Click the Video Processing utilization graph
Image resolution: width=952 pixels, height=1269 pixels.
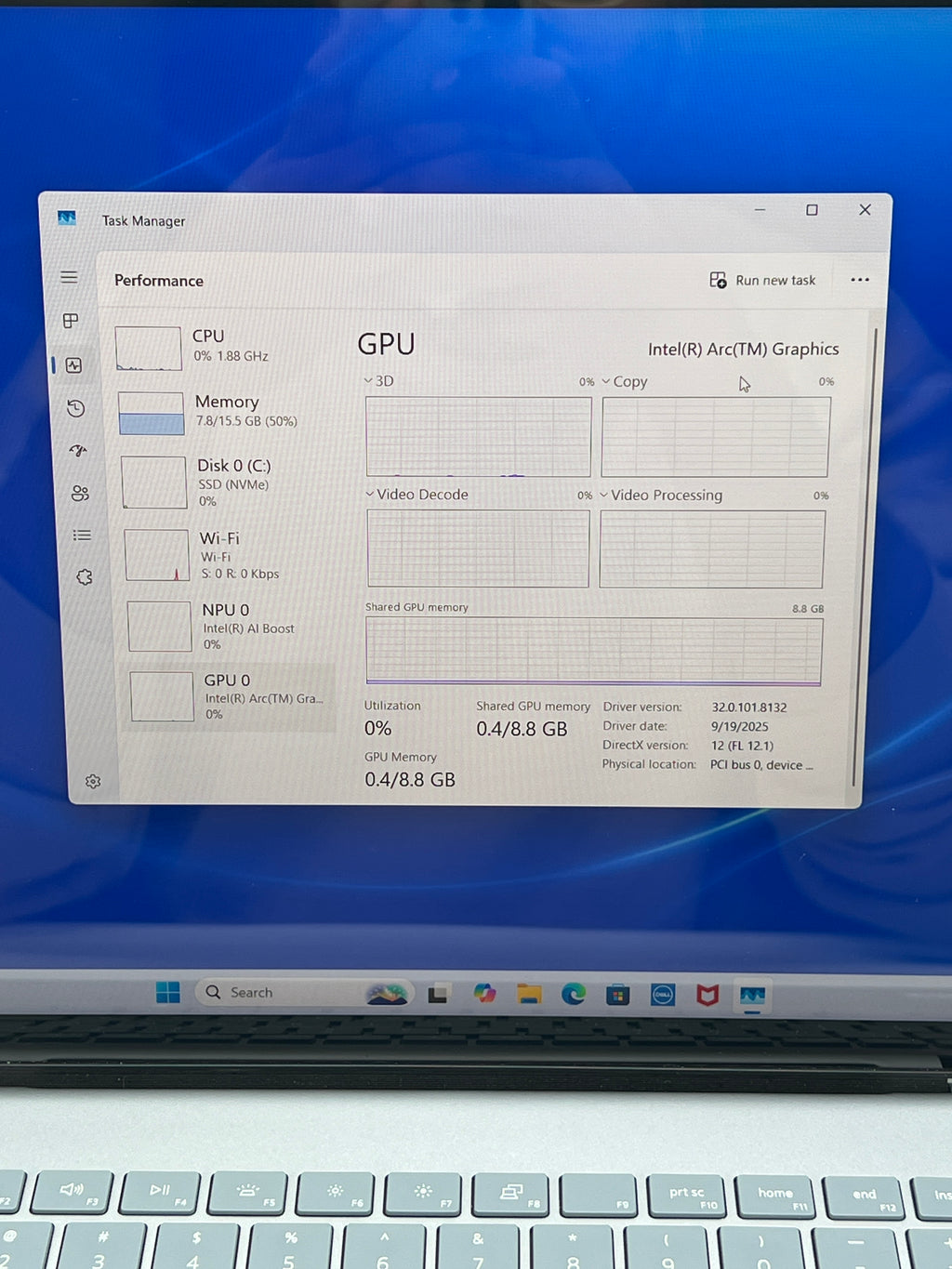point(711,549)
